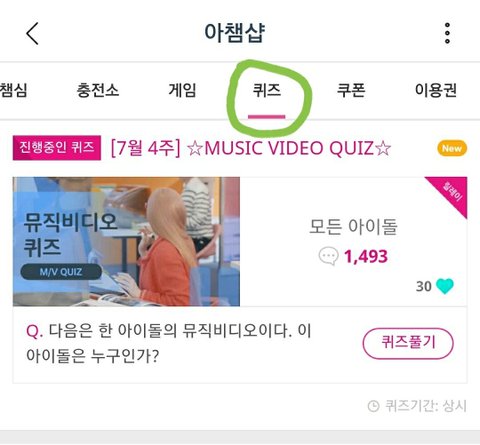Open the 뮤직비디오 퀴즈 thumbnail image
Image resolution: width=480 pixels, height=445 pixels.
click(x=126, y=242)
